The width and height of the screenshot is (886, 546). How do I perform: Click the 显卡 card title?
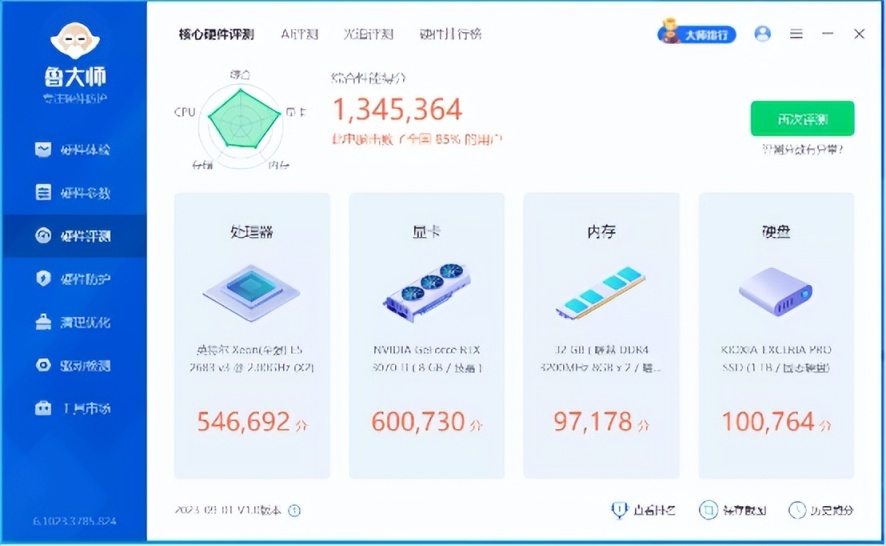427,232
